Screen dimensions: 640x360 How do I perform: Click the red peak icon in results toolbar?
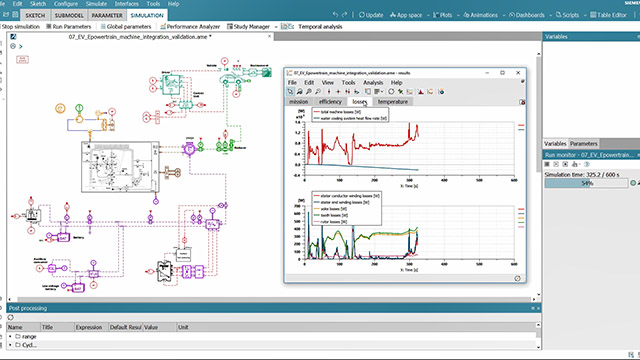click(421, 92)
